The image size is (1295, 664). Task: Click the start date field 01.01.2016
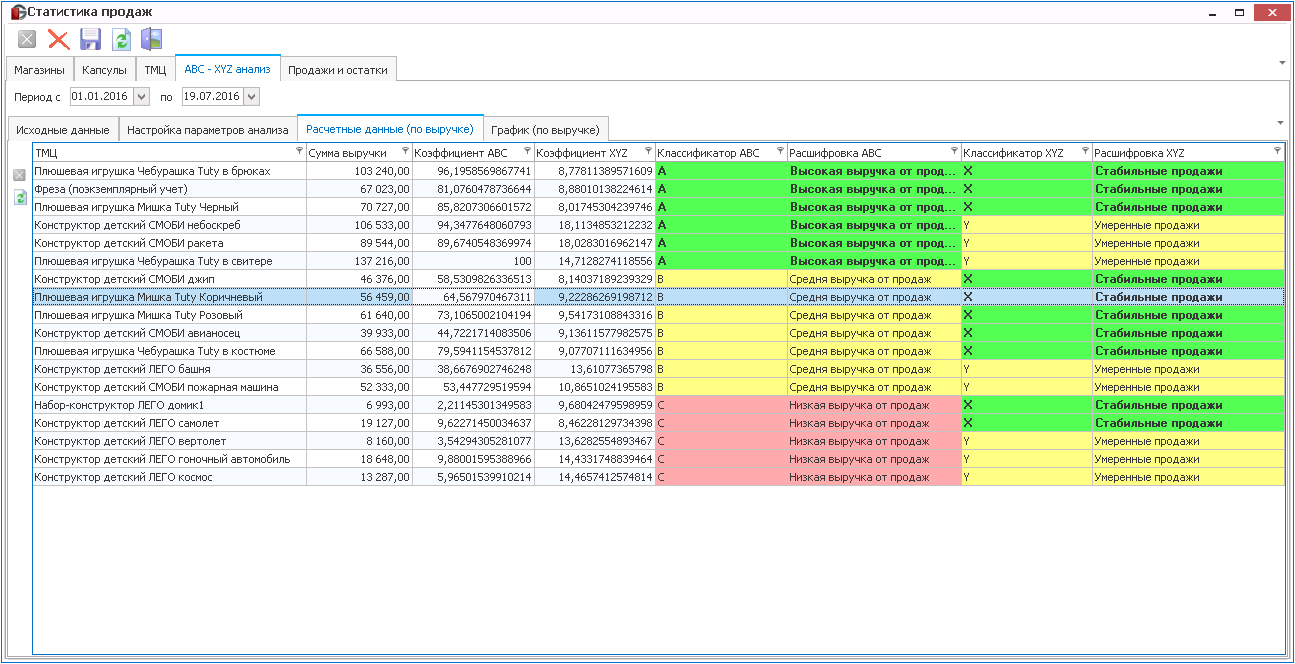(x=101, y=97)
